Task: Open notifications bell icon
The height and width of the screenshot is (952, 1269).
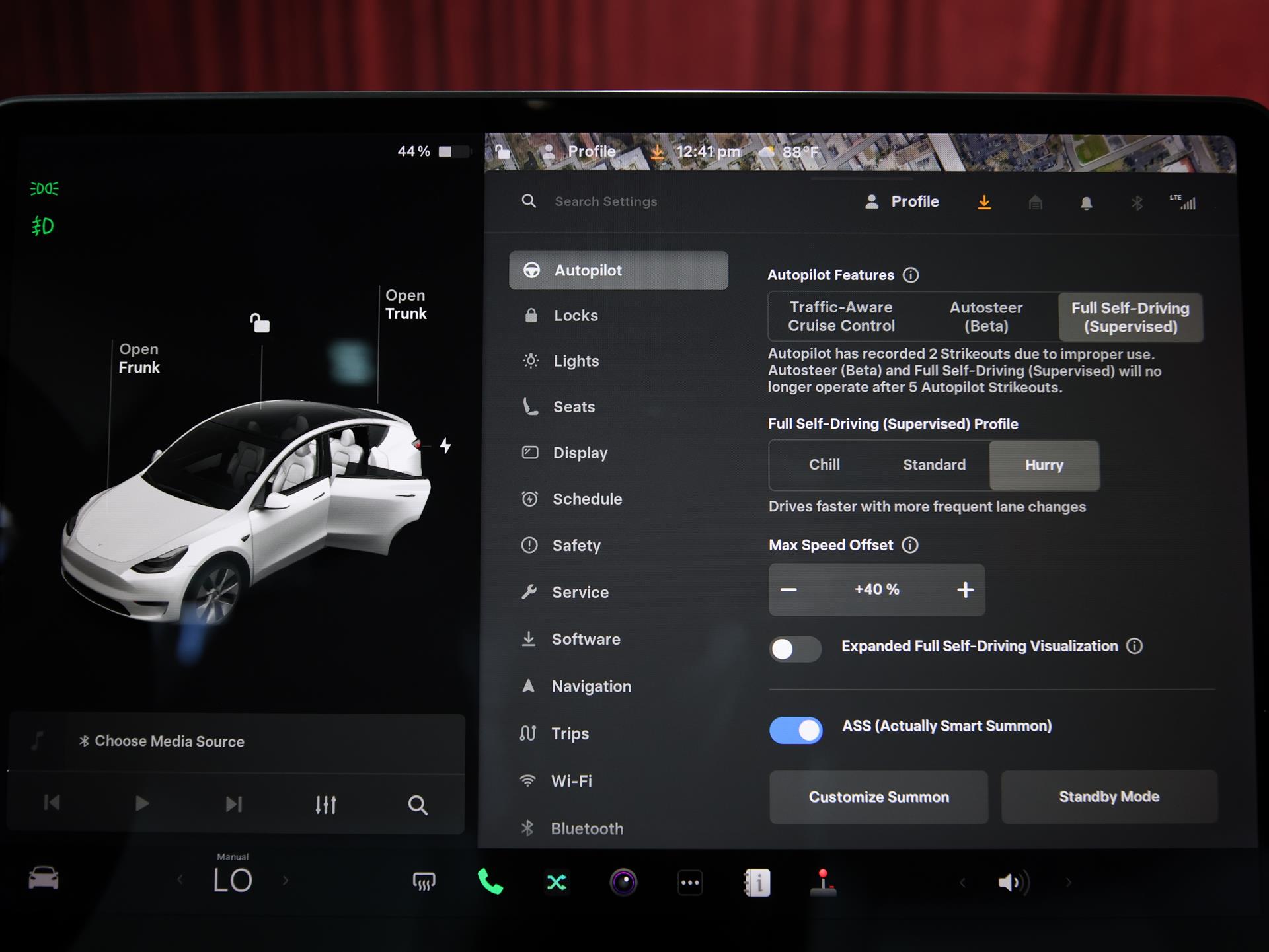Action: (x=1086, y=203)
